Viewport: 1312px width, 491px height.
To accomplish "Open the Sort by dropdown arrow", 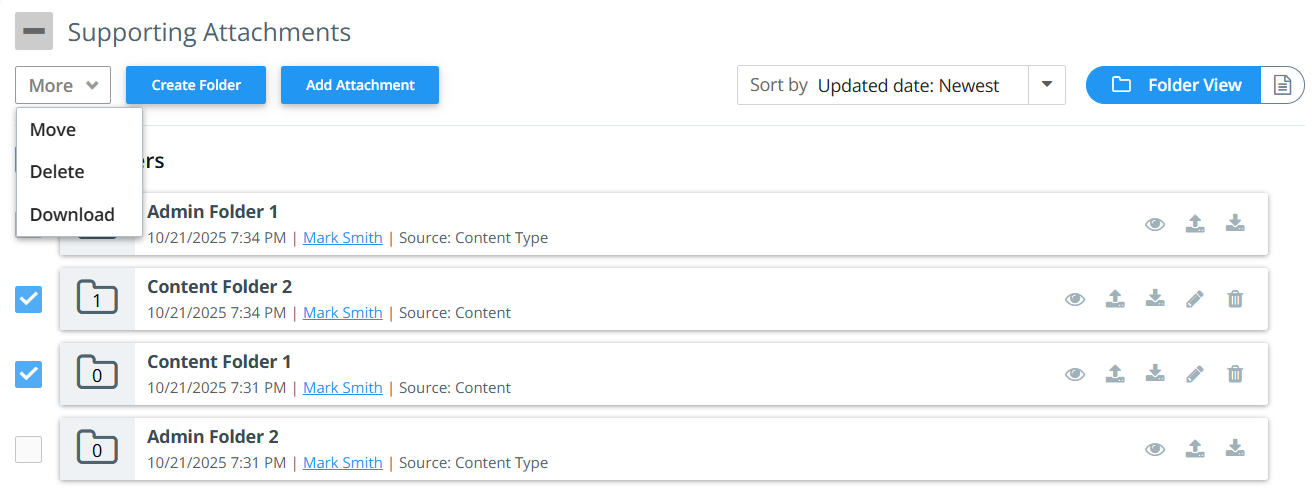I will pos(1047,85).
